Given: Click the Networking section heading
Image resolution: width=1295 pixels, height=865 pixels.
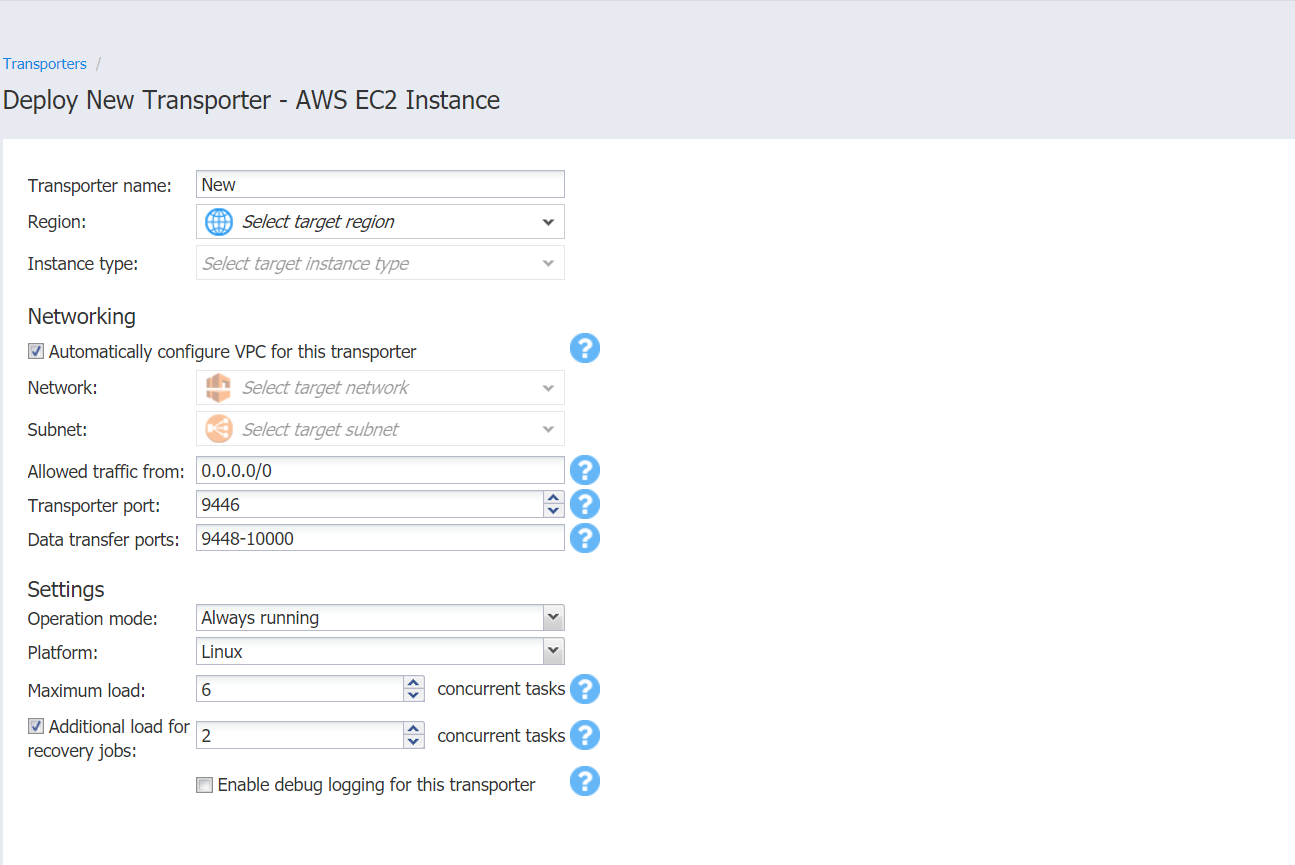Looking at the screenshot, I should point(82,316).
